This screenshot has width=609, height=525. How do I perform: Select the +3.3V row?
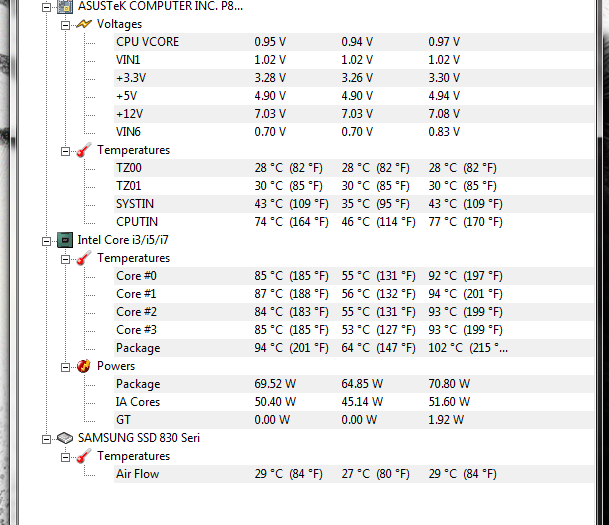coord(354,78)
